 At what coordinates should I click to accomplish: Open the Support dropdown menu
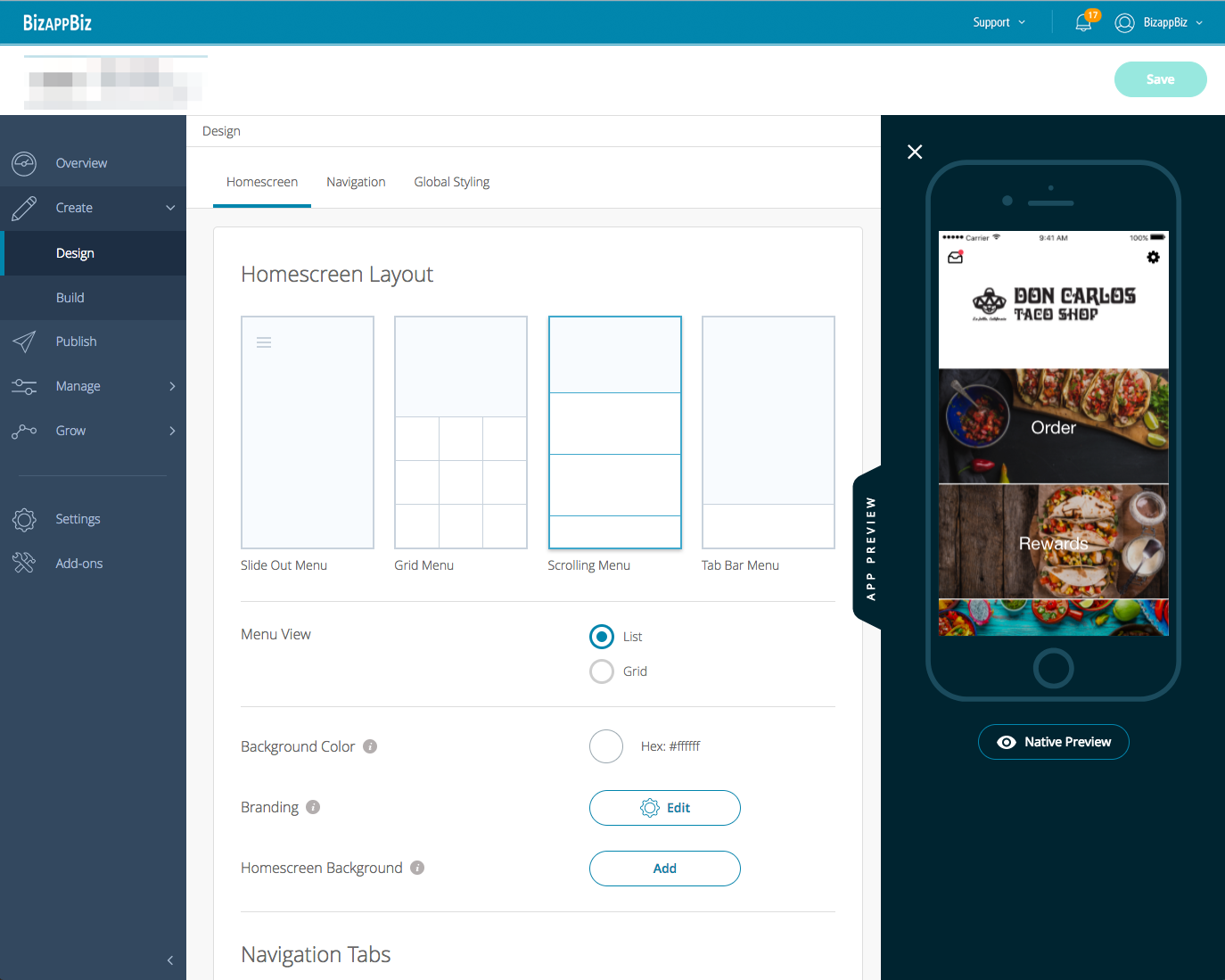click(x=999, y=22)
